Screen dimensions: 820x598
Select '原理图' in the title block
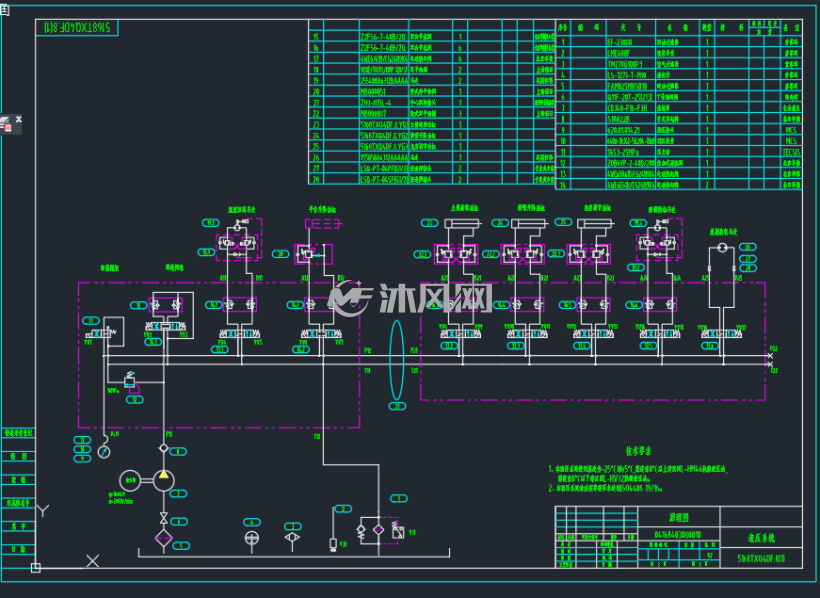click(679, 517)
